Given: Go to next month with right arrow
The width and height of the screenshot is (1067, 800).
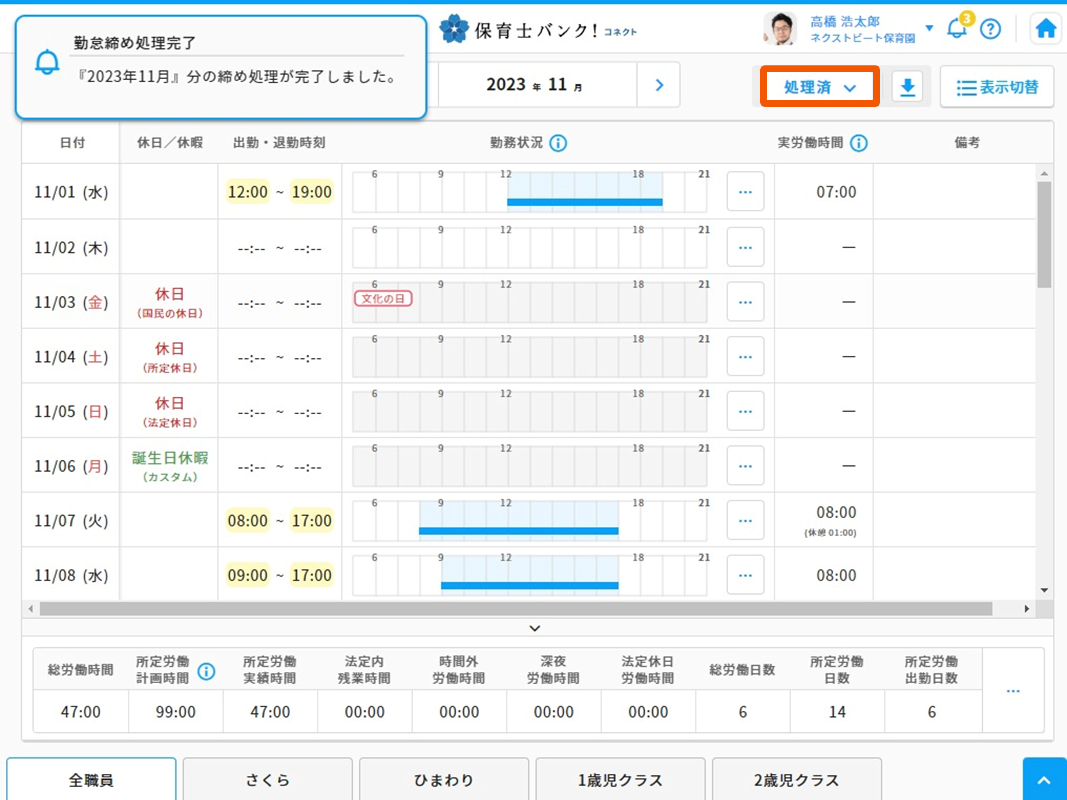Looking at the screenshot, I should click(x=659, y=85).
